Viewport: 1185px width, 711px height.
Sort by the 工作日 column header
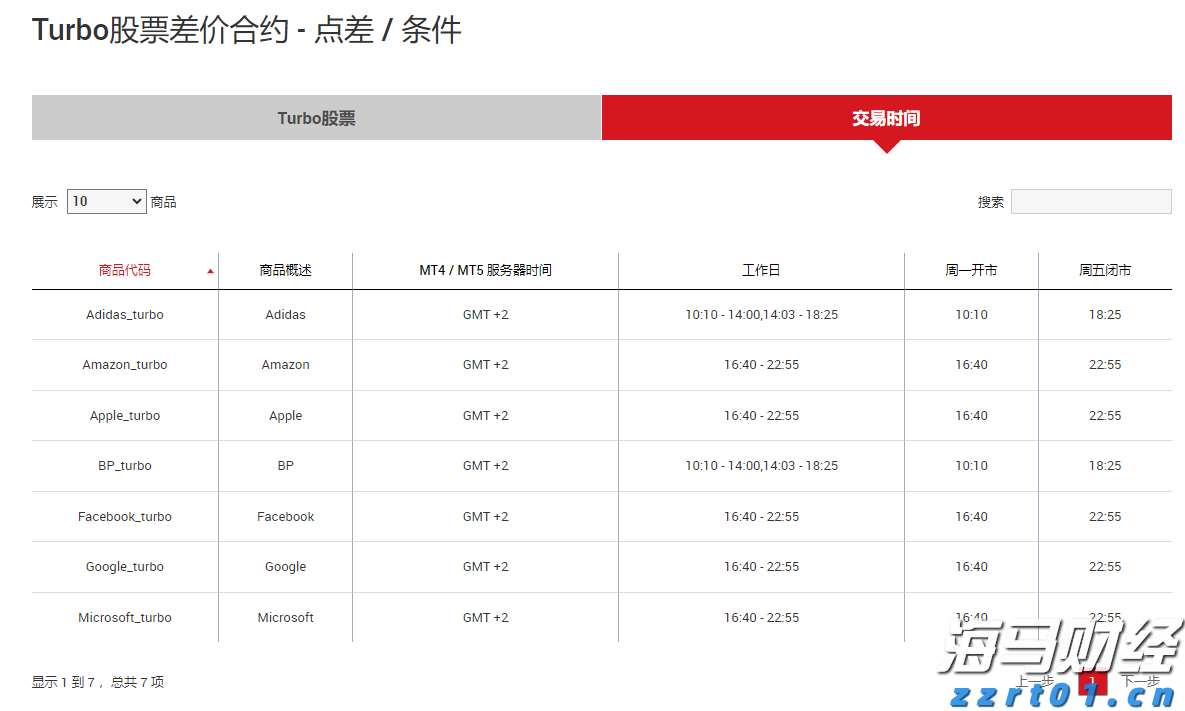(761, 270)
